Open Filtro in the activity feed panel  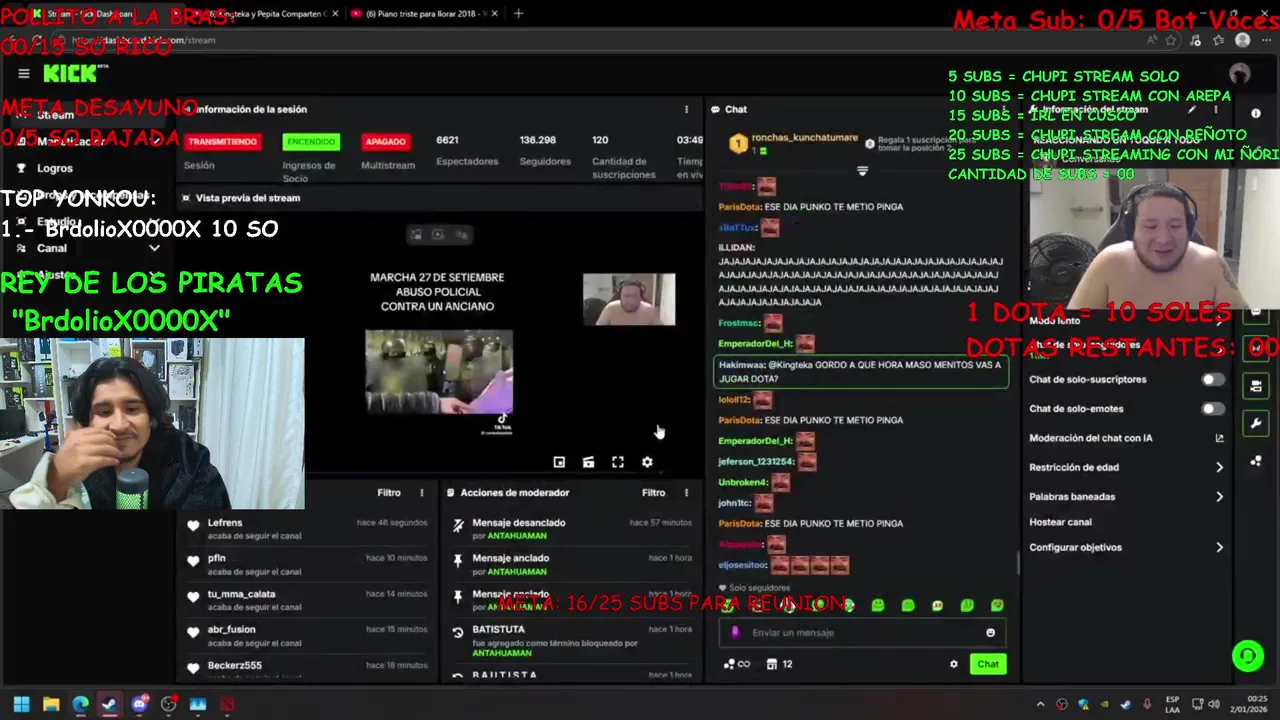(389, 492)
